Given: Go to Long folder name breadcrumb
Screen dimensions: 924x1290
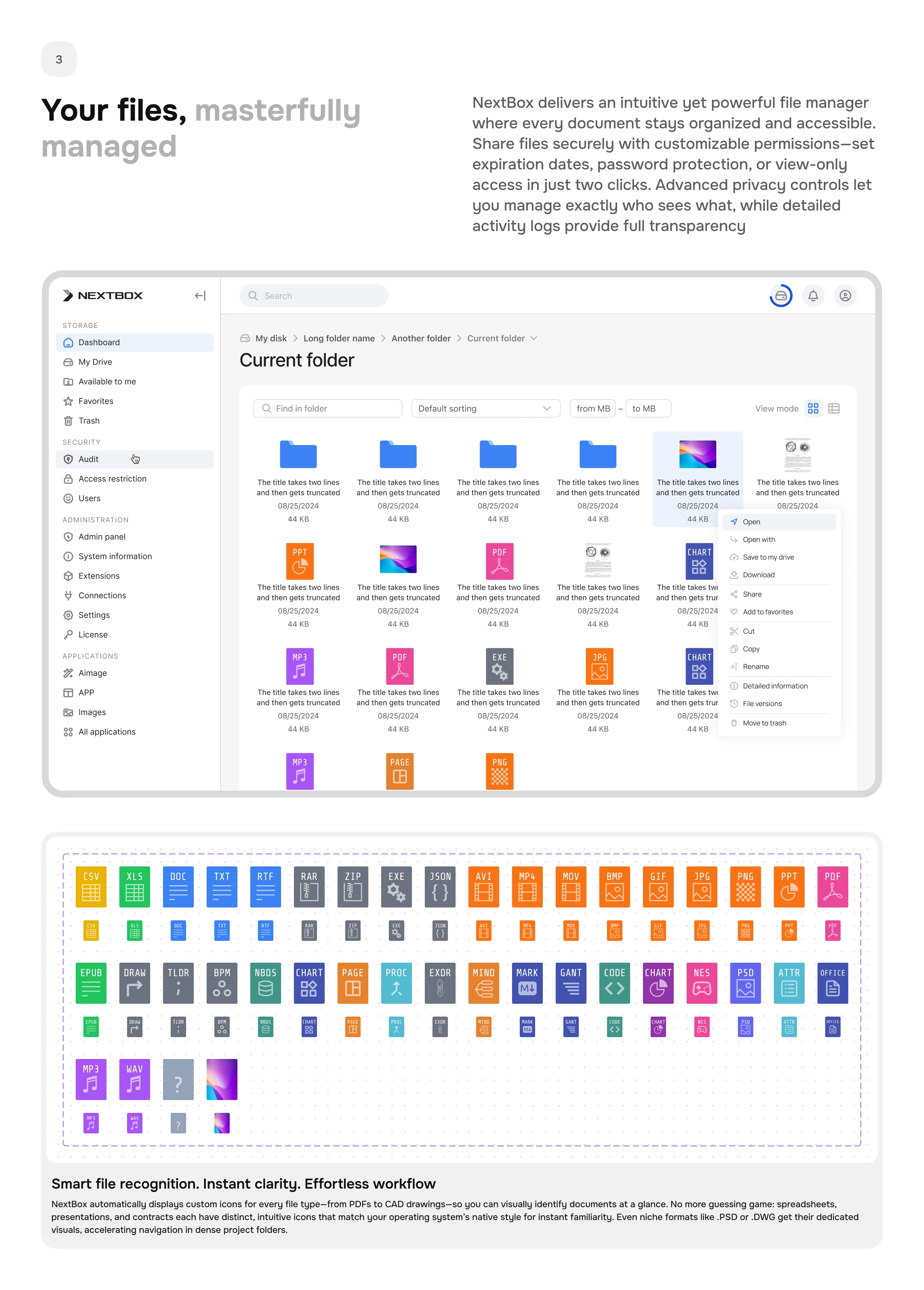Looking at the screenshot, I should click(339, 339).
